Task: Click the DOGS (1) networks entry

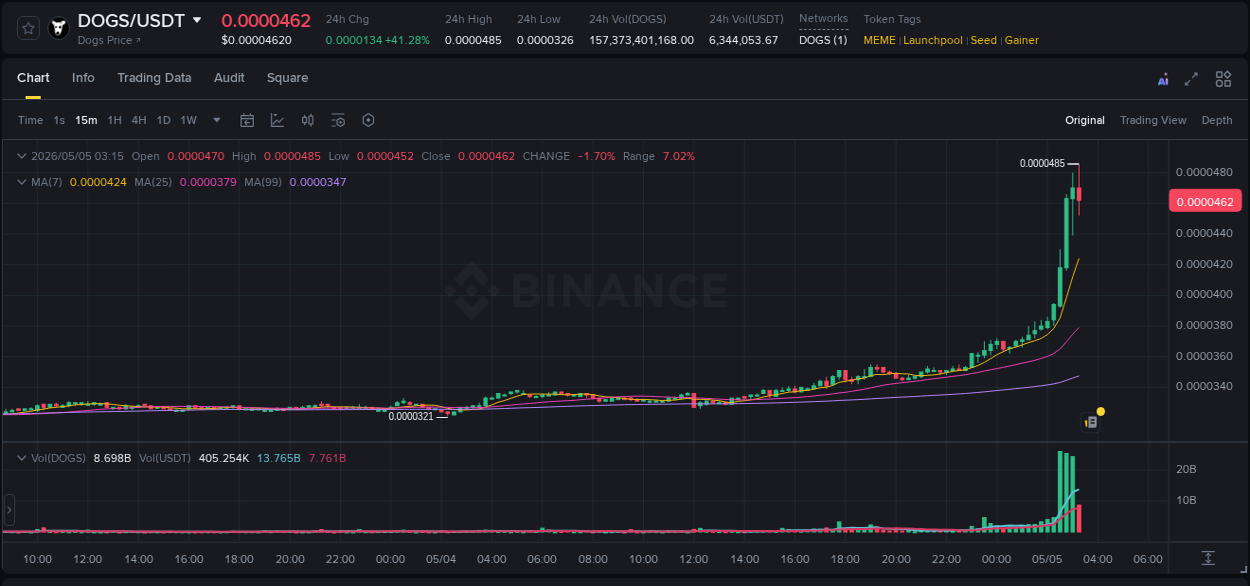Action: tap(823, 40)
